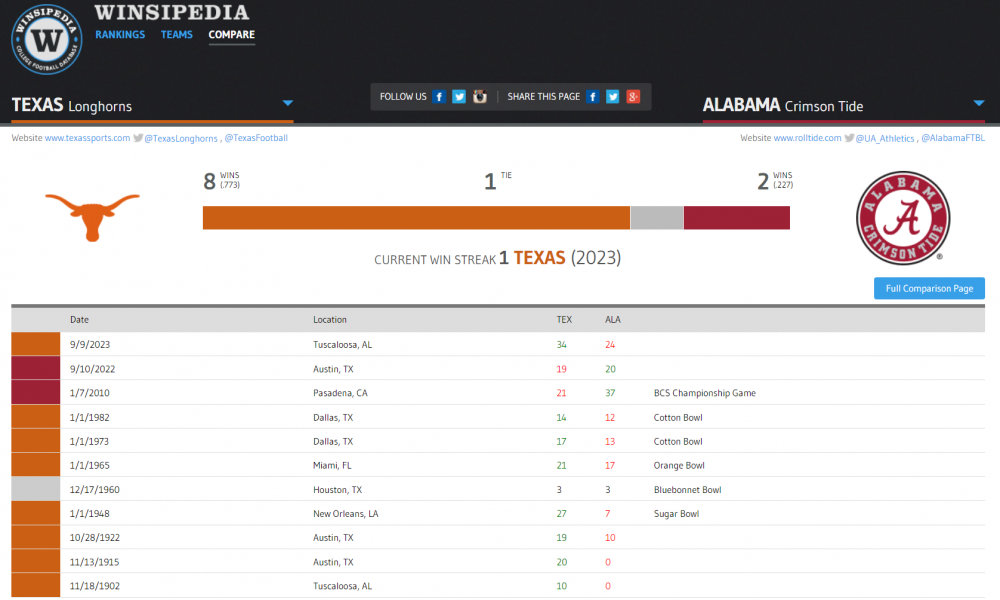Expand the Texas Longhorns team dropdown arrow
This screenshot has height=600, width=1000.
point(287,103)
